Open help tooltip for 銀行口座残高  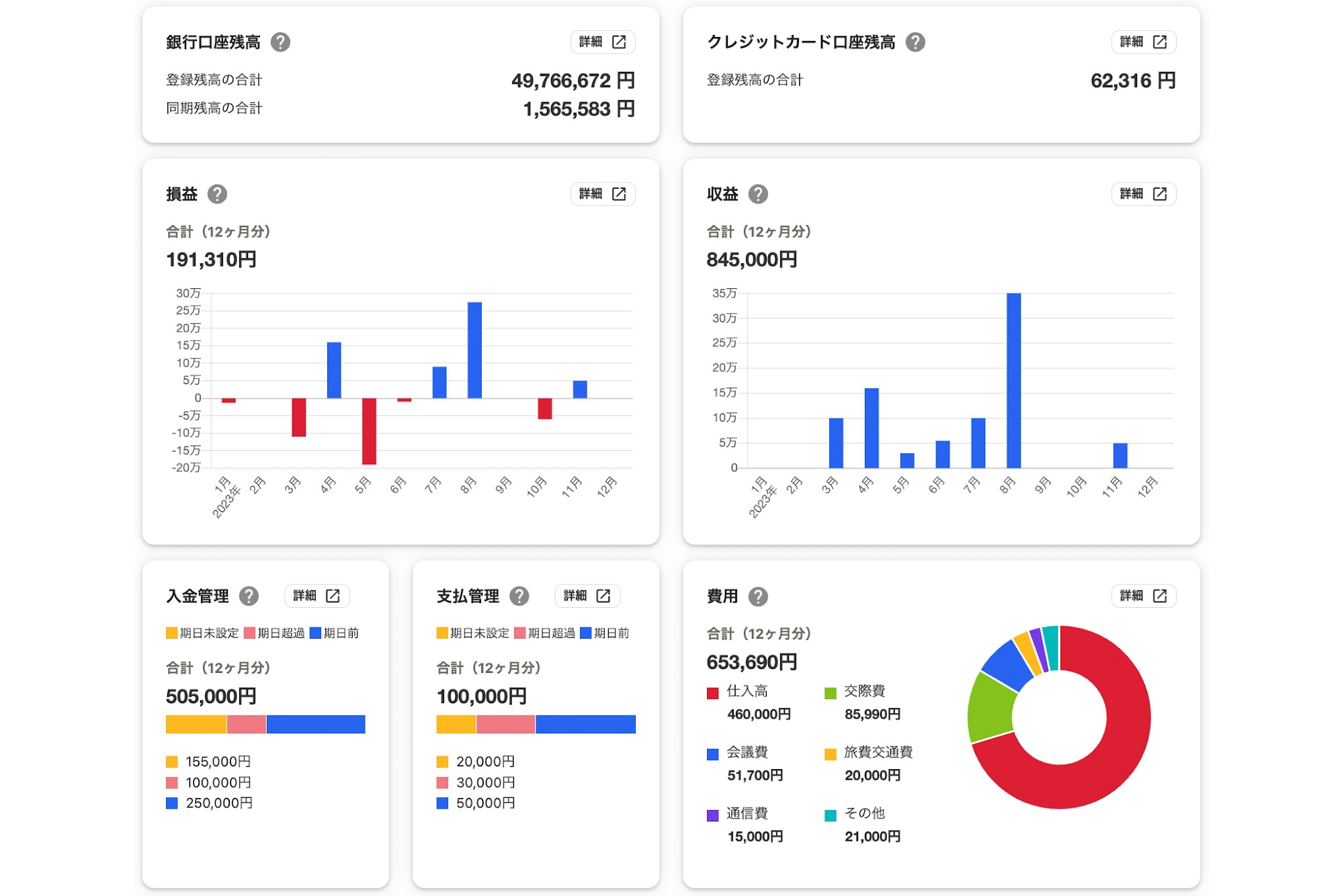[281, 42]
